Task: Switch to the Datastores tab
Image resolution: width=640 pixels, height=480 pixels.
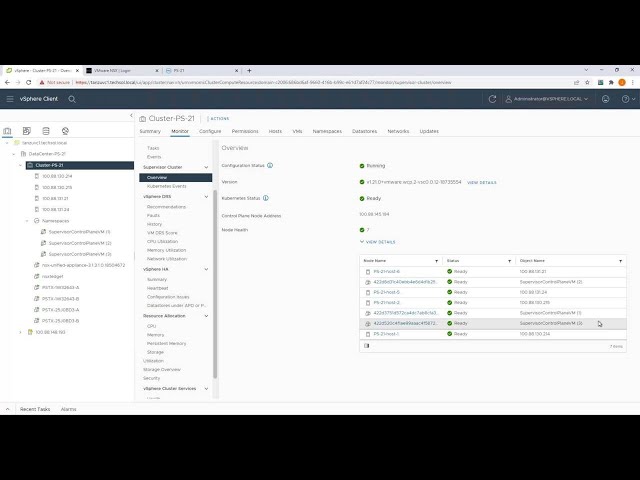Action: tap(364, 131)
